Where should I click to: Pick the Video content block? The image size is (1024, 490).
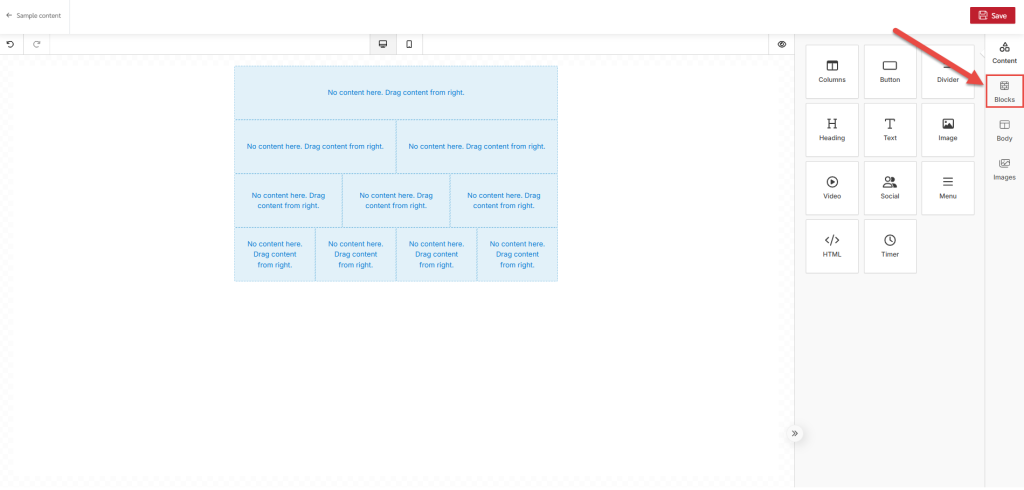click(831, 187)
